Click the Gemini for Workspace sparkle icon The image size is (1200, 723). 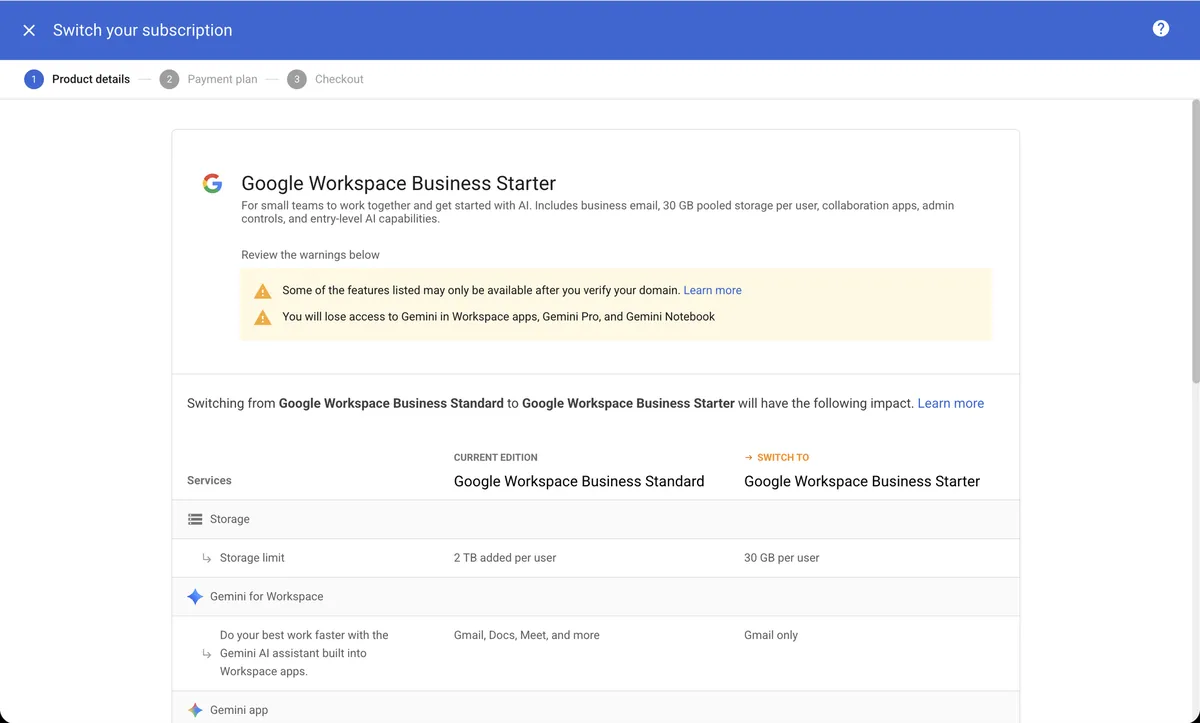click(195, 596)
